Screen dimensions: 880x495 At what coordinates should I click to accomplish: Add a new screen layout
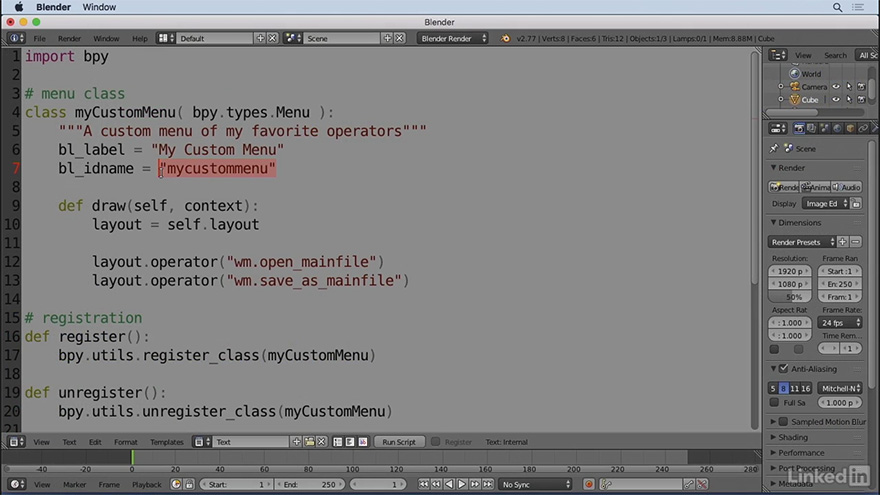[260, 38]
